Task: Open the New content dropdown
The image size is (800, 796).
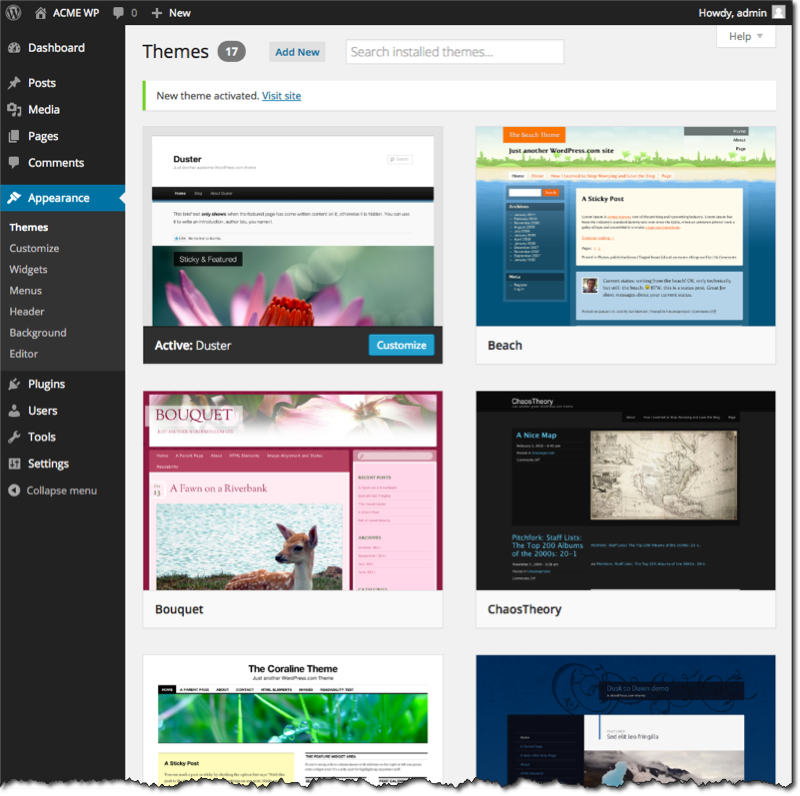Action: coord(171,13)
